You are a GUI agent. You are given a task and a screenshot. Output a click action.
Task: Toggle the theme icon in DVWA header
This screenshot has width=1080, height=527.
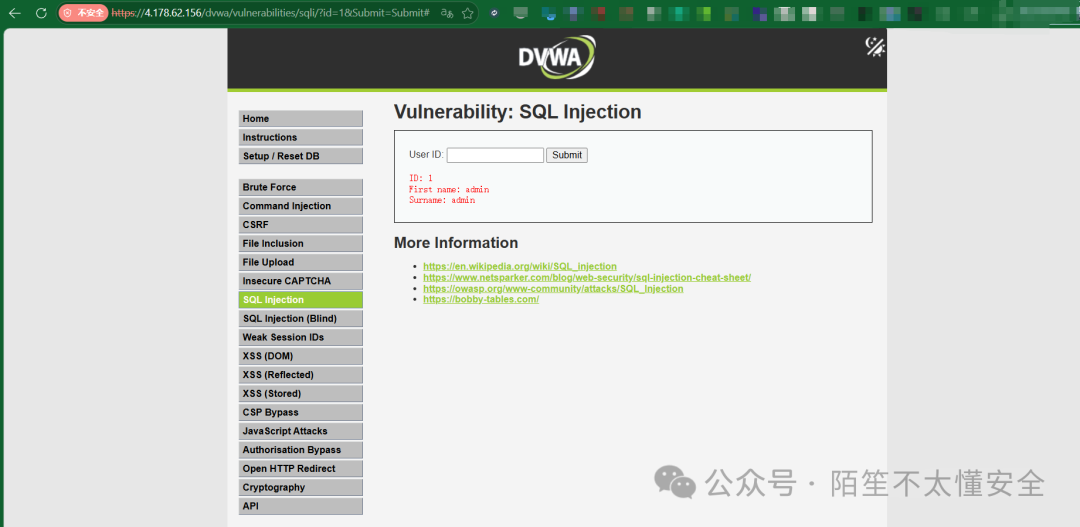tap(875, 47)
